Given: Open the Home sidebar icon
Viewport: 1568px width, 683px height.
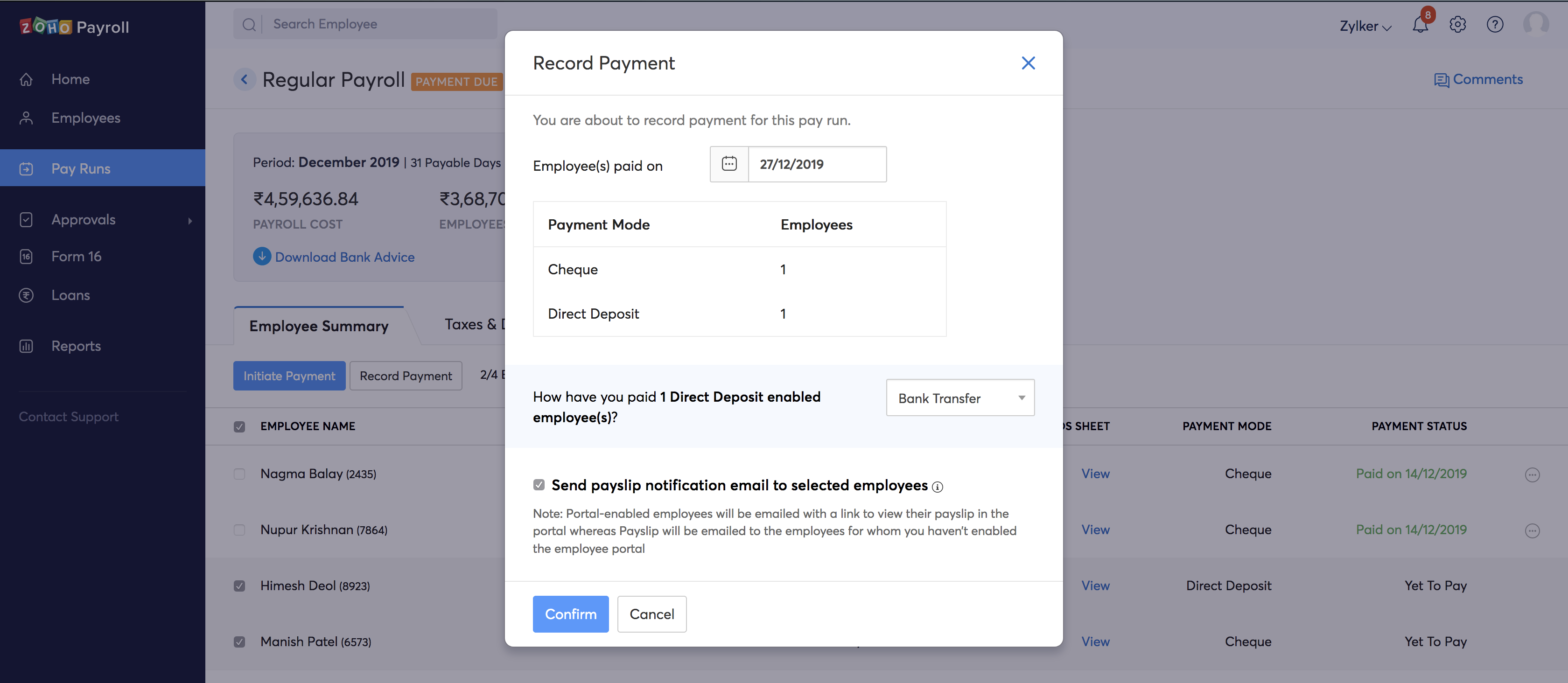Looking at the screenshot, I should 27,79.
